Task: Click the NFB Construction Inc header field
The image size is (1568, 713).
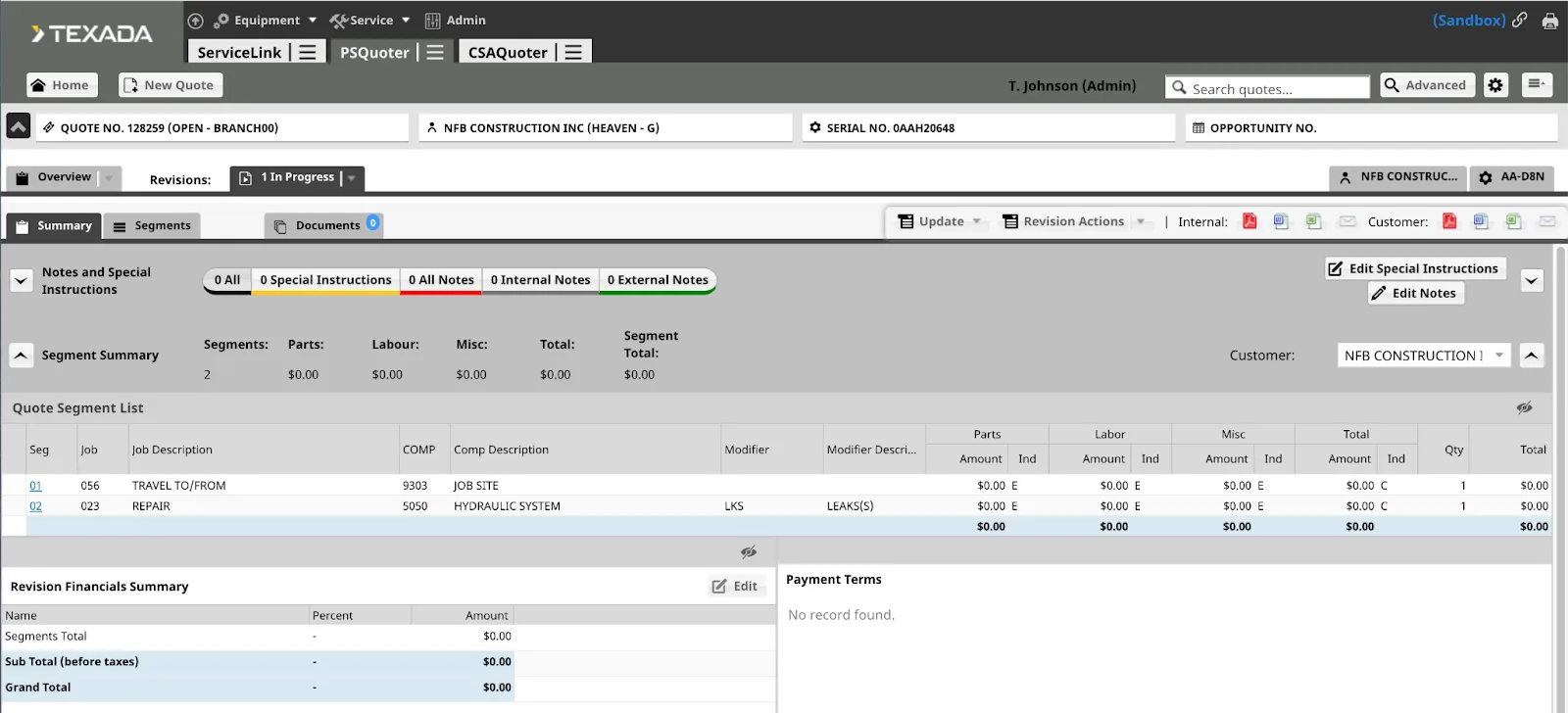Action: pos(606,128)
